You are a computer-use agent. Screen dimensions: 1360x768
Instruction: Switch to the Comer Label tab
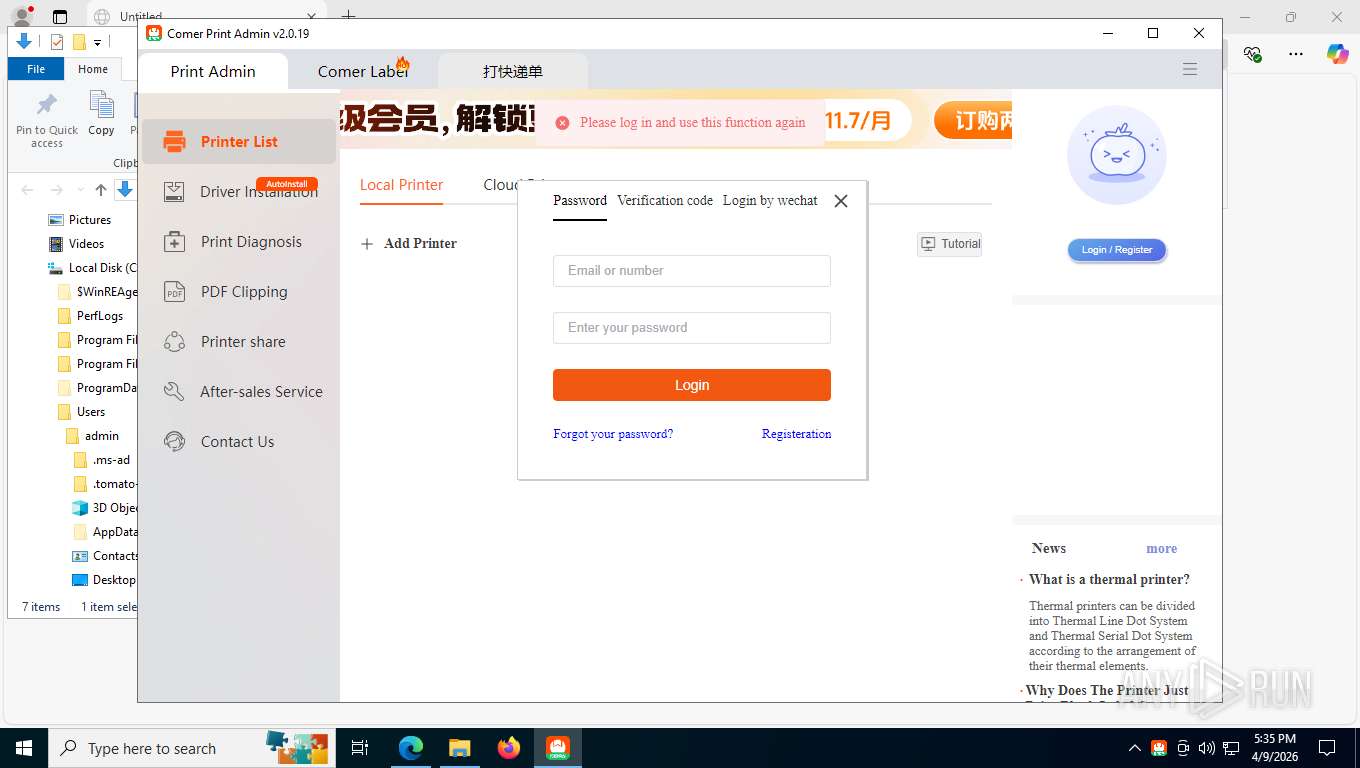[x=363, y=72]
